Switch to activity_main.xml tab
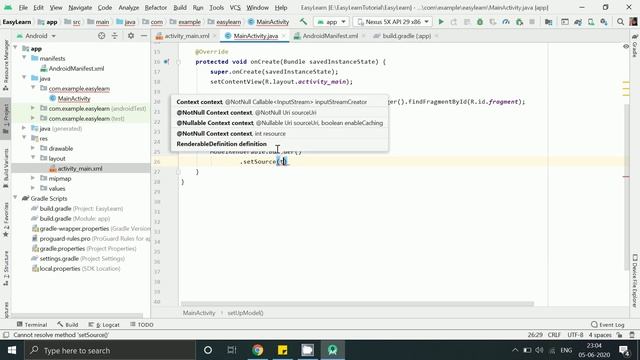The width and height of the screenshot is (640, 360). tap(187, 36)
